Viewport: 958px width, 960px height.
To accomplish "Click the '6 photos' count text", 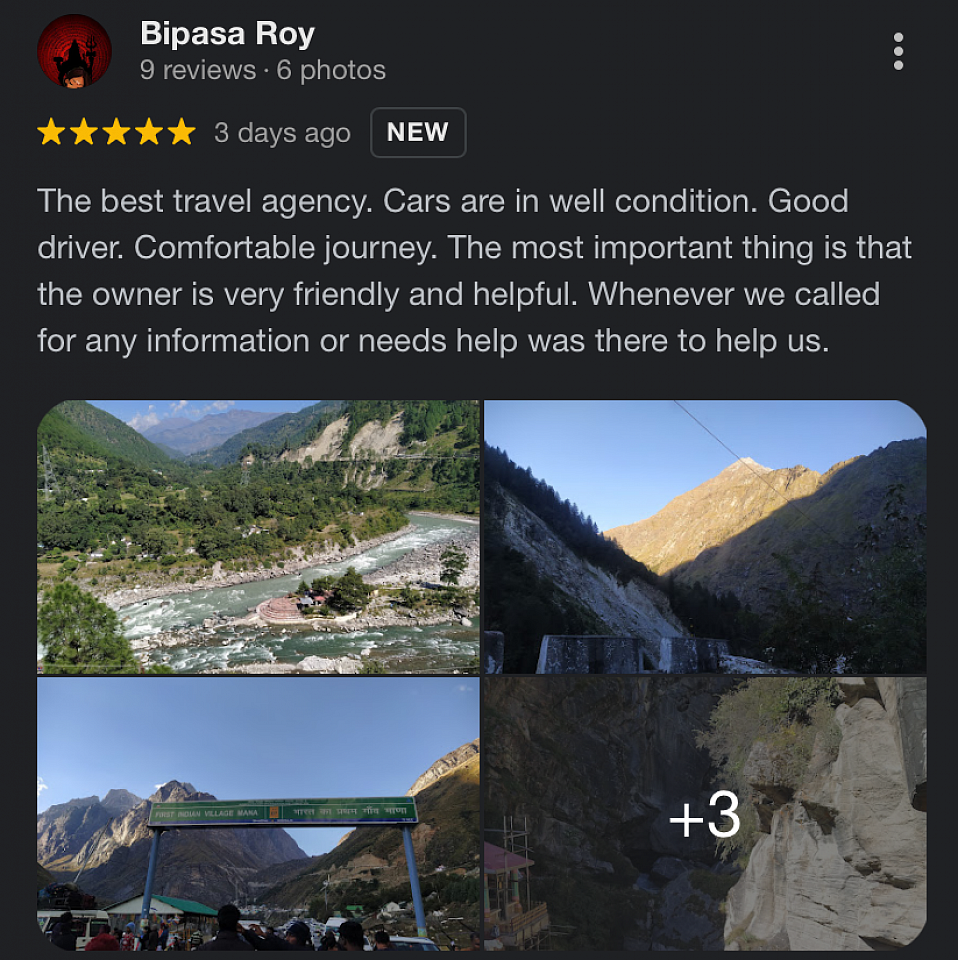I will click(x=331, y=70).
